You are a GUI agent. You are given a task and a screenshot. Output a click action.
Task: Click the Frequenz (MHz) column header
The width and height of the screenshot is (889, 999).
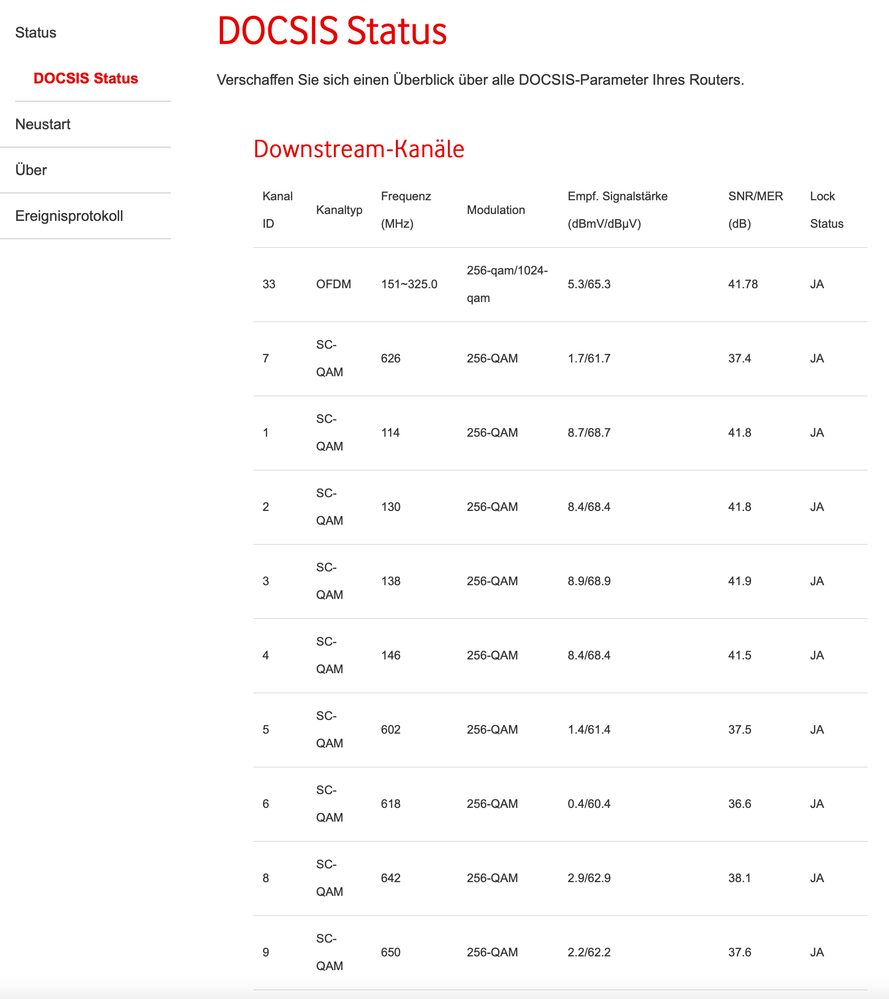(x=406, y=210)
